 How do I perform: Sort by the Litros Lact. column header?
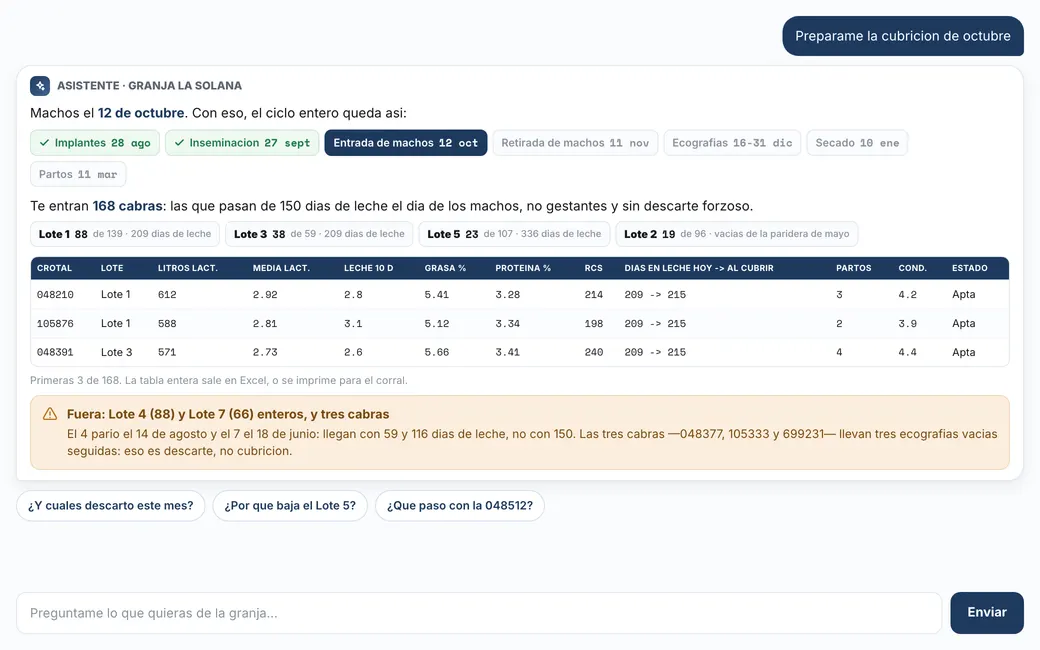(x=188, y=268)
